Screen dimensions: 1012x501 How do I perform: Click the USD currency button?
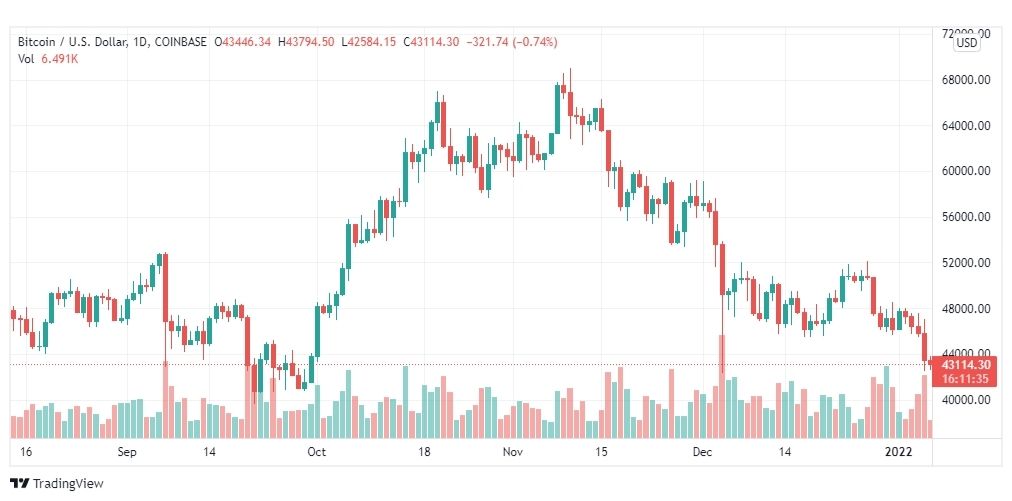pos(966,43)
